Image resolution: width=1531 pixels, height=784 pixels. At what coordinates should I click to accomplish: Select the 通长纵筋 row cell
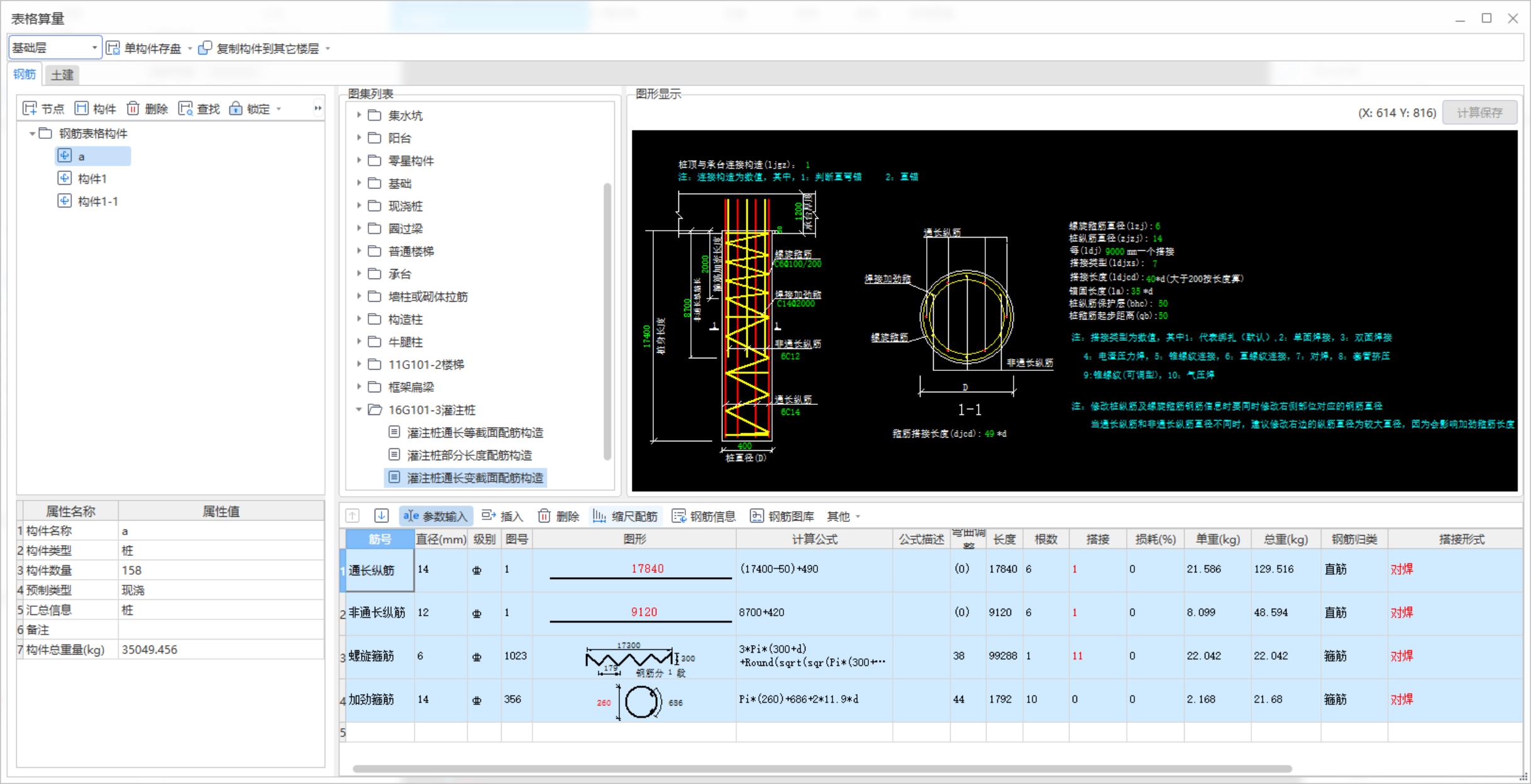[380, 570]
